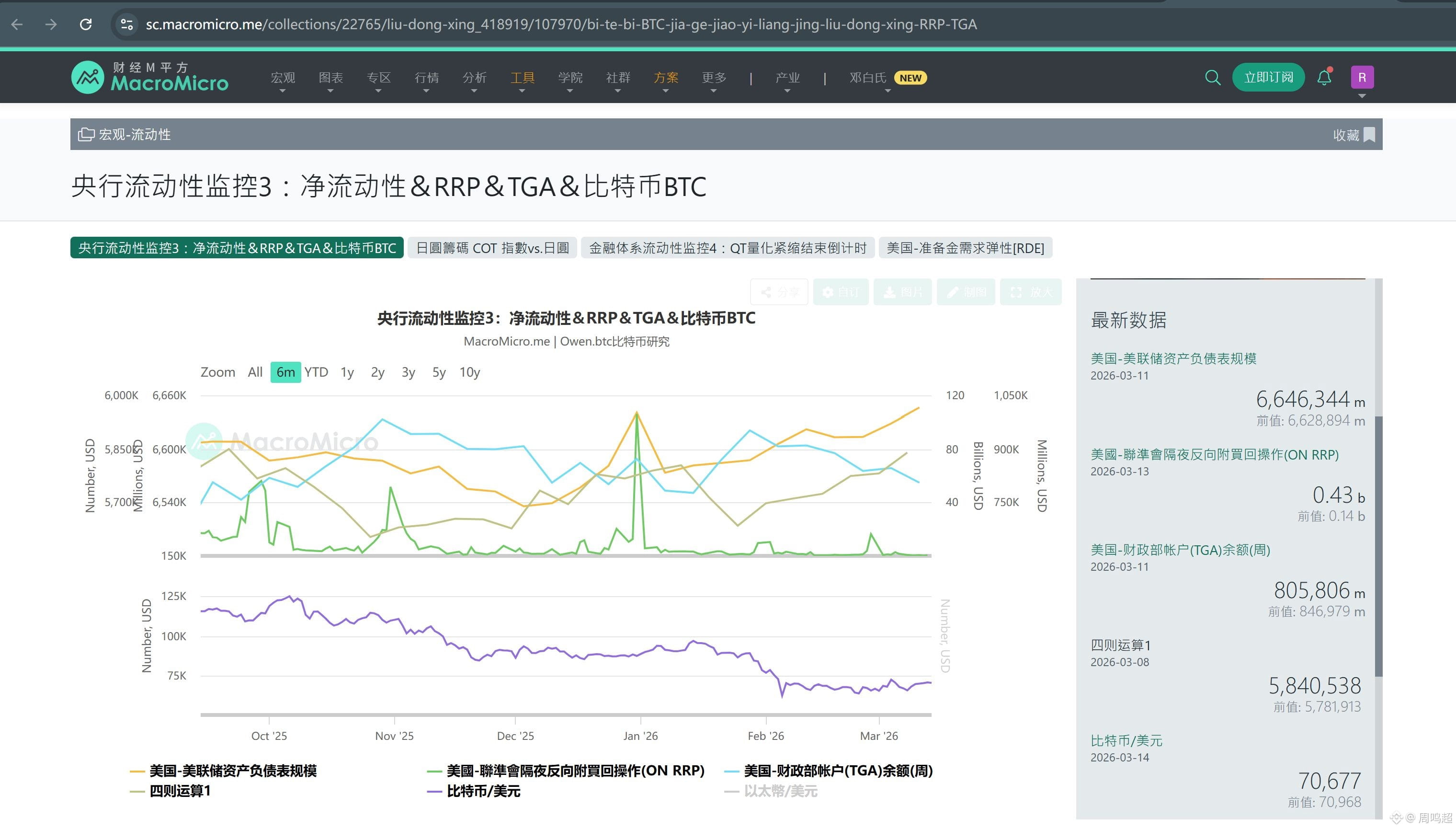Switch to 日圓籌碼 COT 指數vs.日圓 tab
Screen dimensions: 1456x830
492,248
